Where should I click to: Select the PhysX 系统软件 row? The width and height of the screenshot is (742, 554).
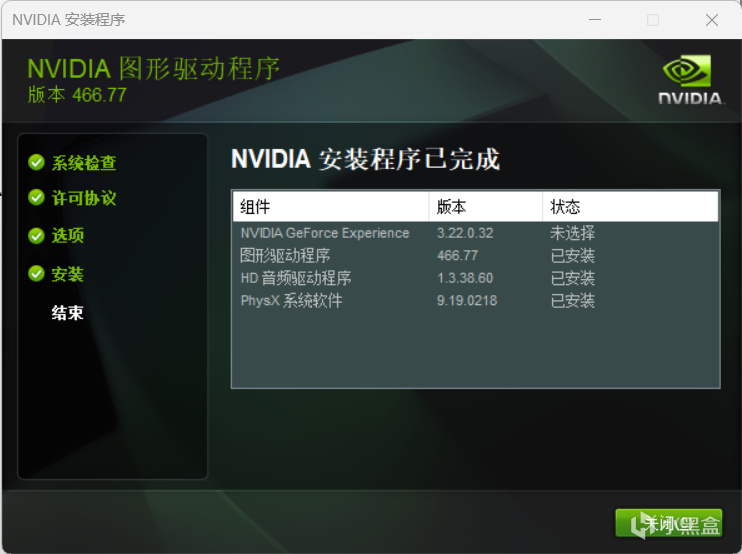pyautogui.click(x=476, y=300)
